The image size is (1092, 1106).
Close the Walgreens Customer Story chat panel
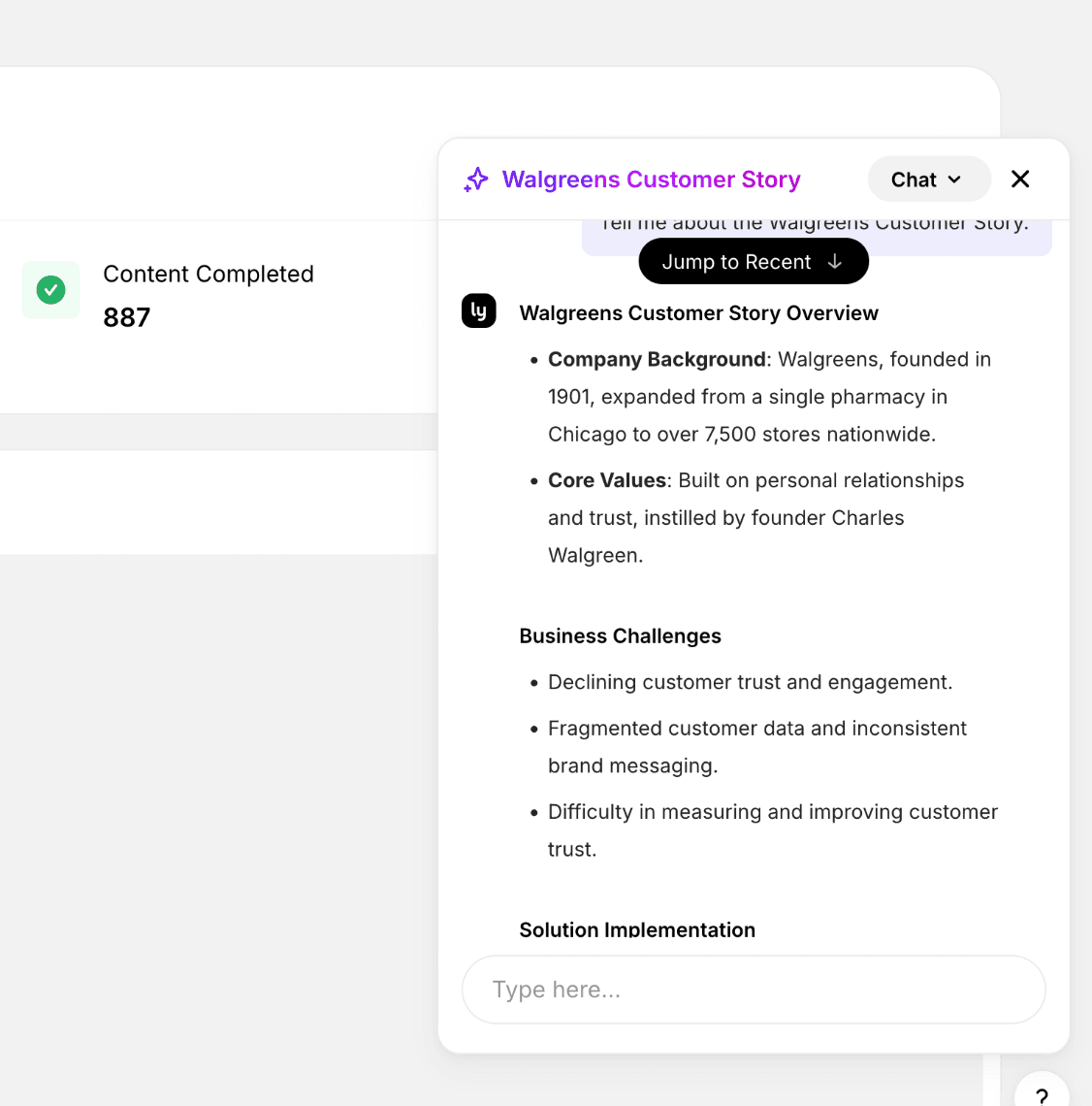click(x=1019, y=179)
